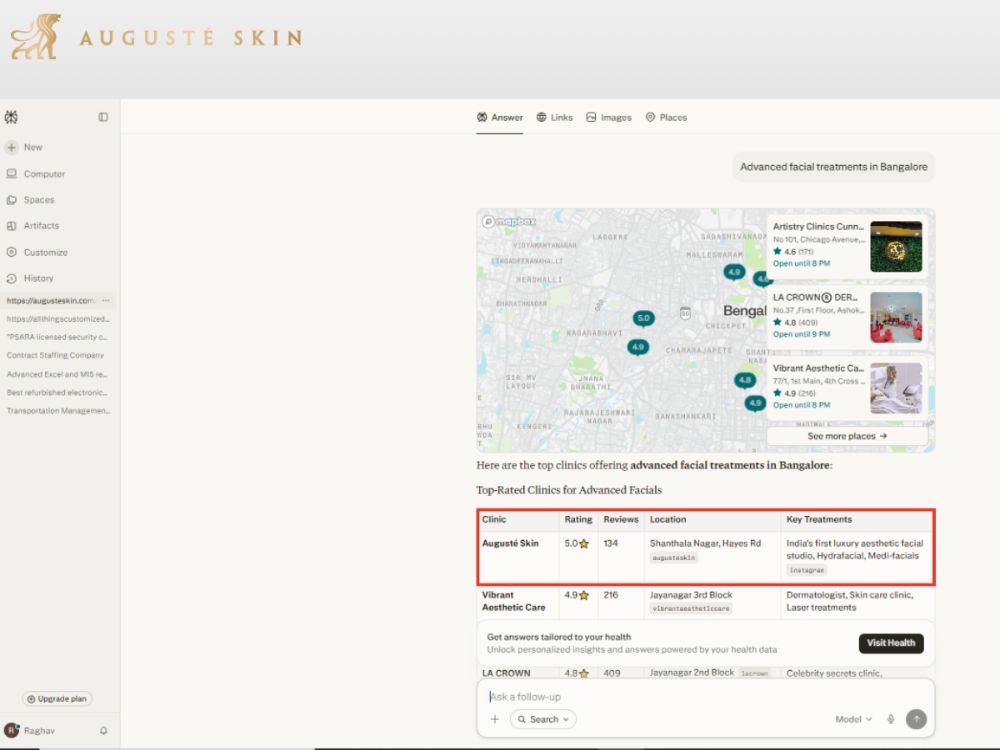Click the microphone voice input icon
Viewport: 1000px width, 750px height.
tap(891, 719)
